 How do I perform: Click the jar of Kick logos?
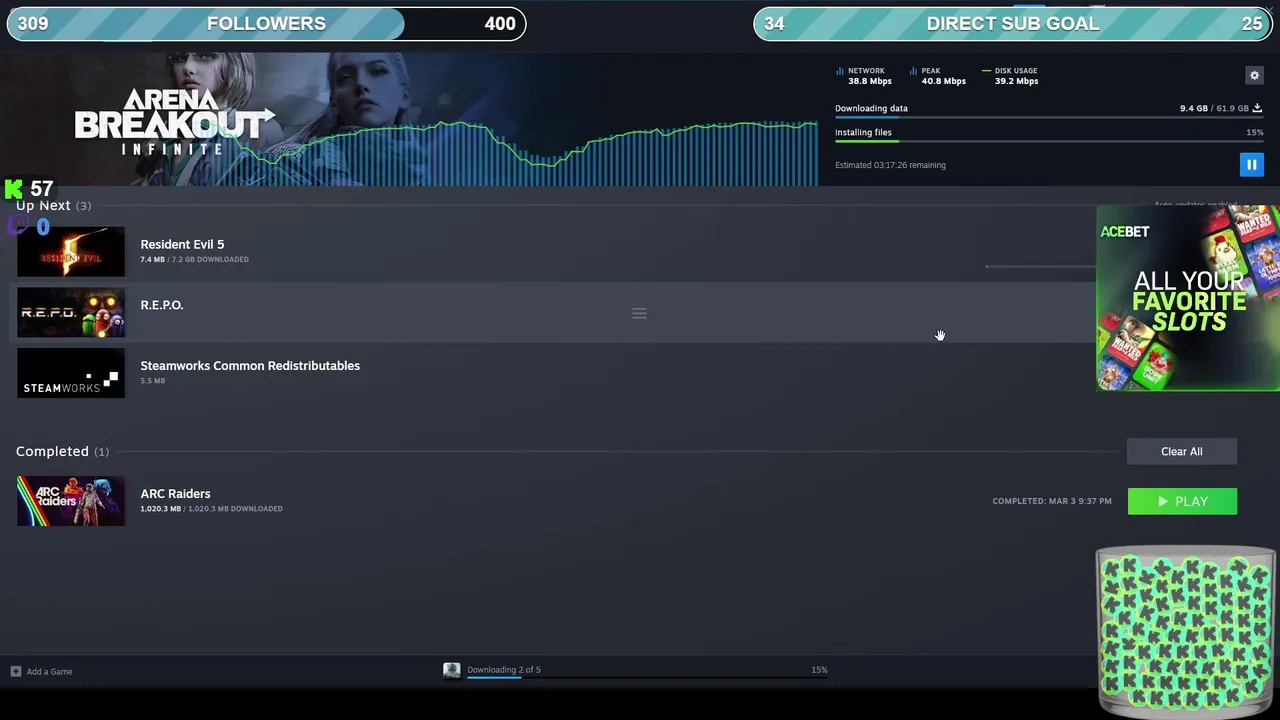(1185, 632)
